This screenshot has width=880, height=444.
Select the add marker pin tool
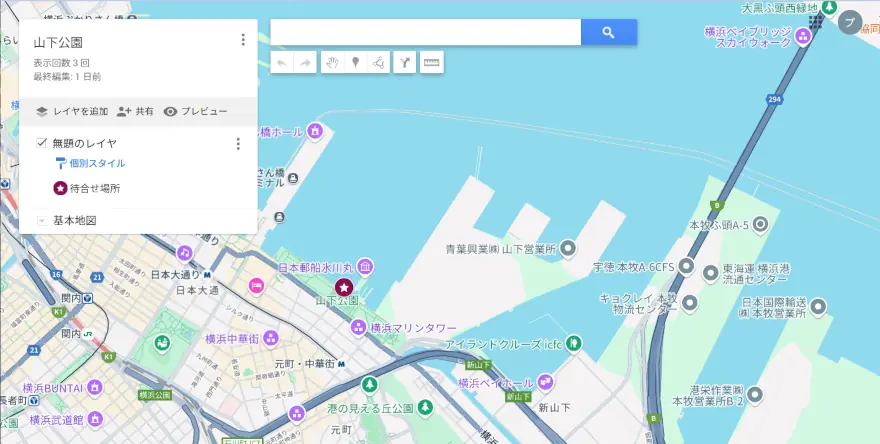click(x=355, y=63)
